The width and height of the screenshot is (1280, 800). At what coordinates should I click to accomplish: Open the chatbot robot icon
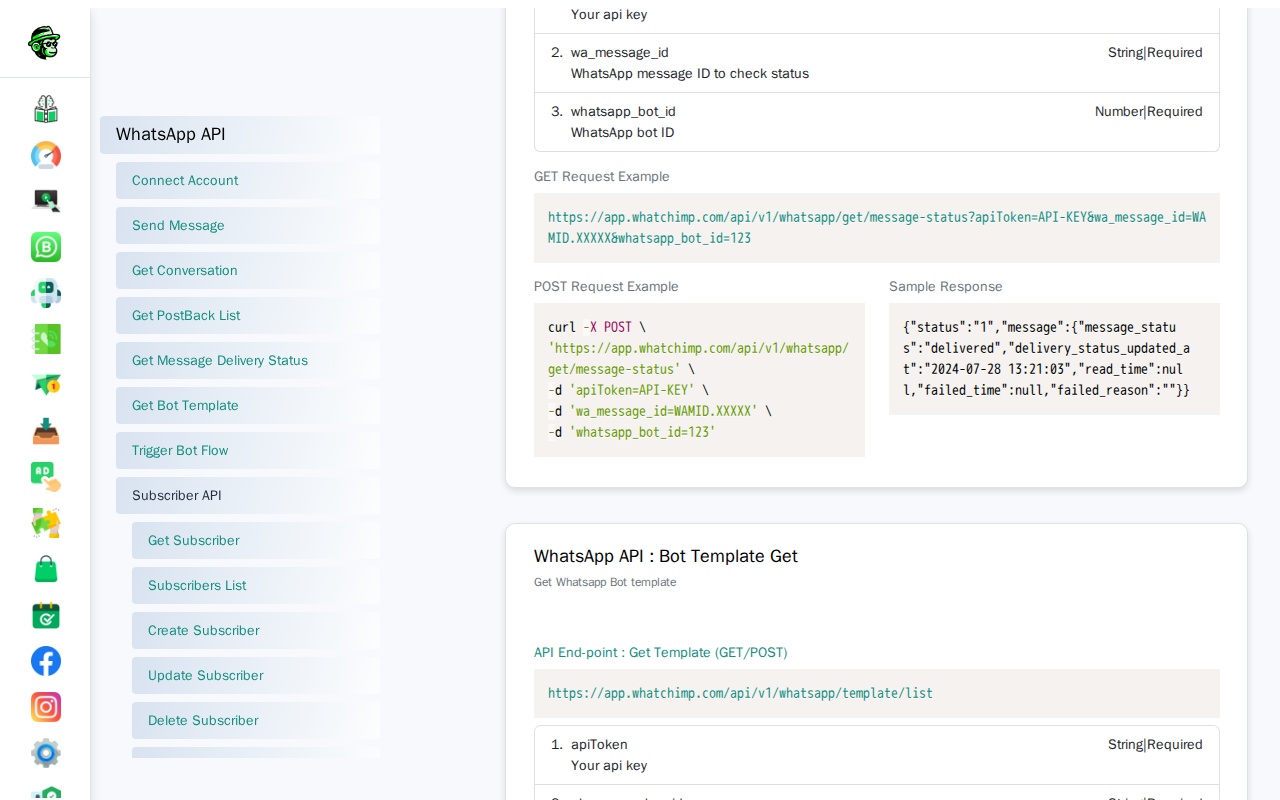46,293
